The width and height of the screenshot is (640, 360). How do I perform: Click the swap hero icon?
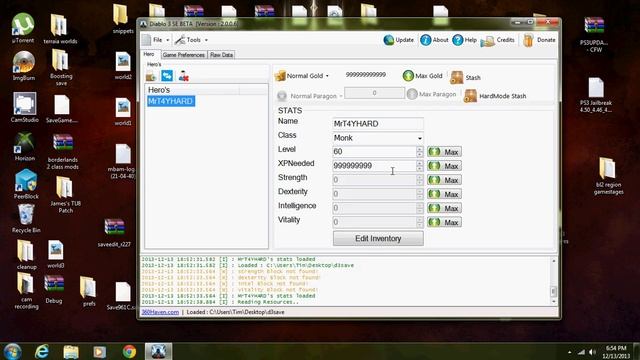(167, 76)
